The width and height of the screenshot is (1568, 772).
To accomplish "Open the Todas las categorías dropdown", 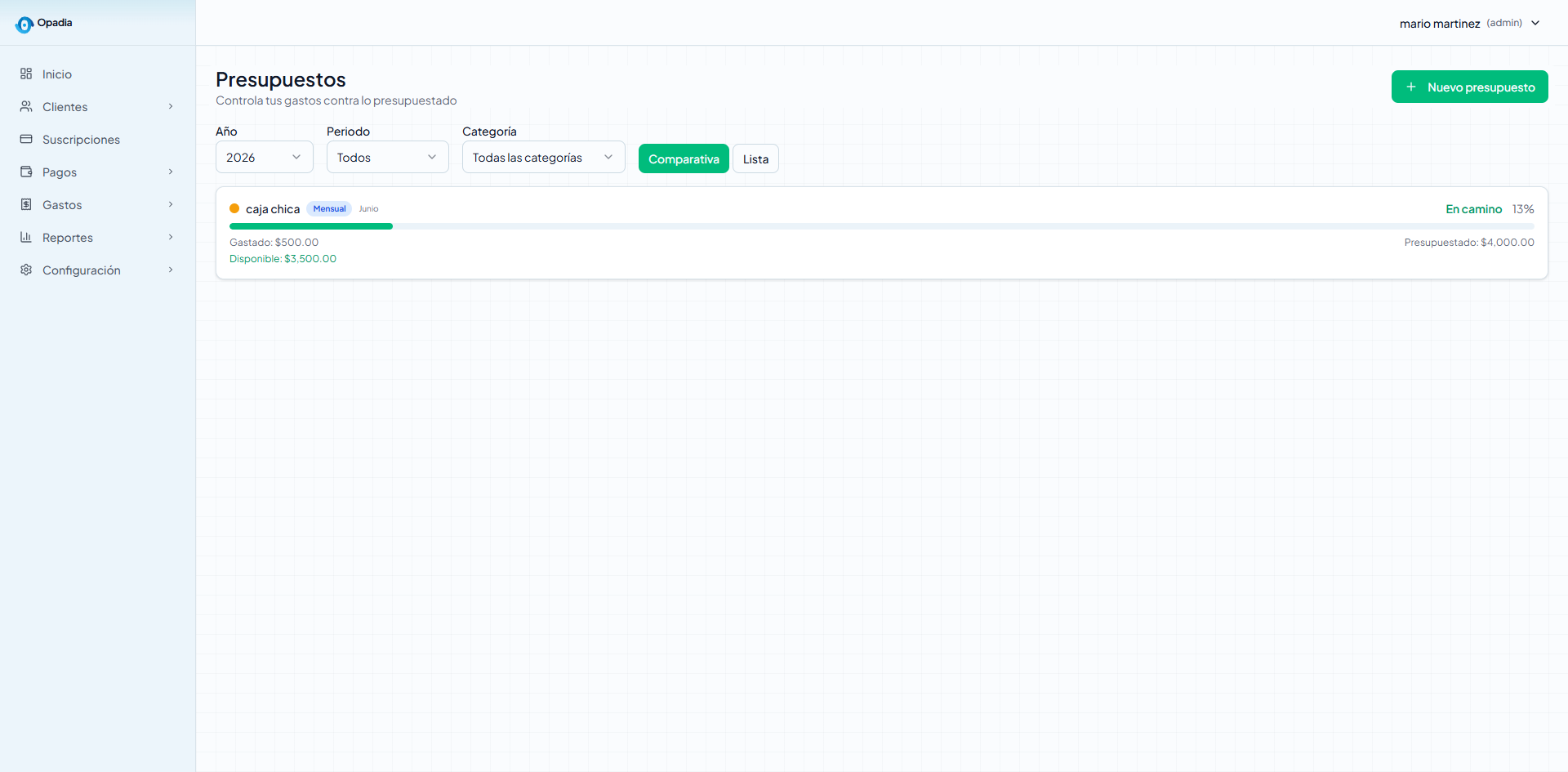I will (544, 157).
